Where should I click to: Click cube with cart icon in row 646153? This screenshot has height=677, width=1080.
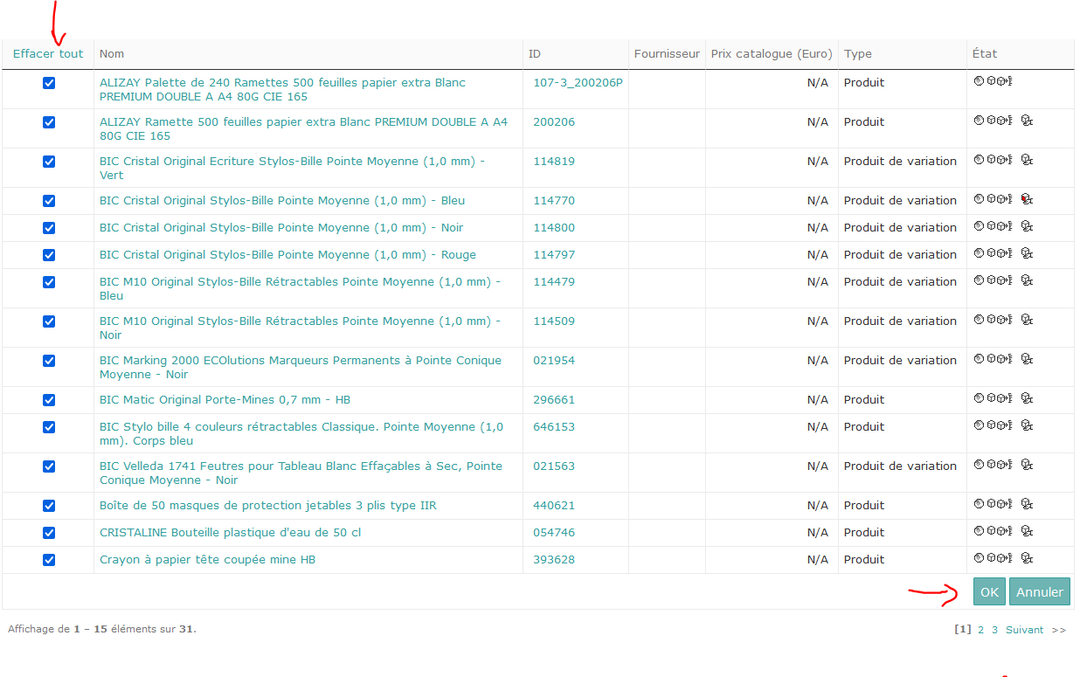point(1027,426)
